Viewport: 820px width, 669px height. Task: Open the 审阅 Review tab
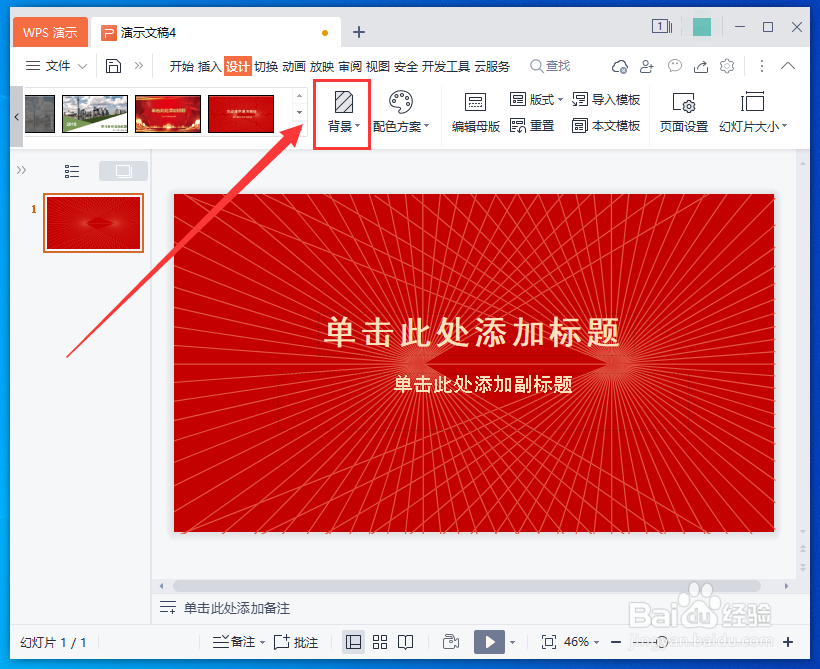[x=350, y=66]
